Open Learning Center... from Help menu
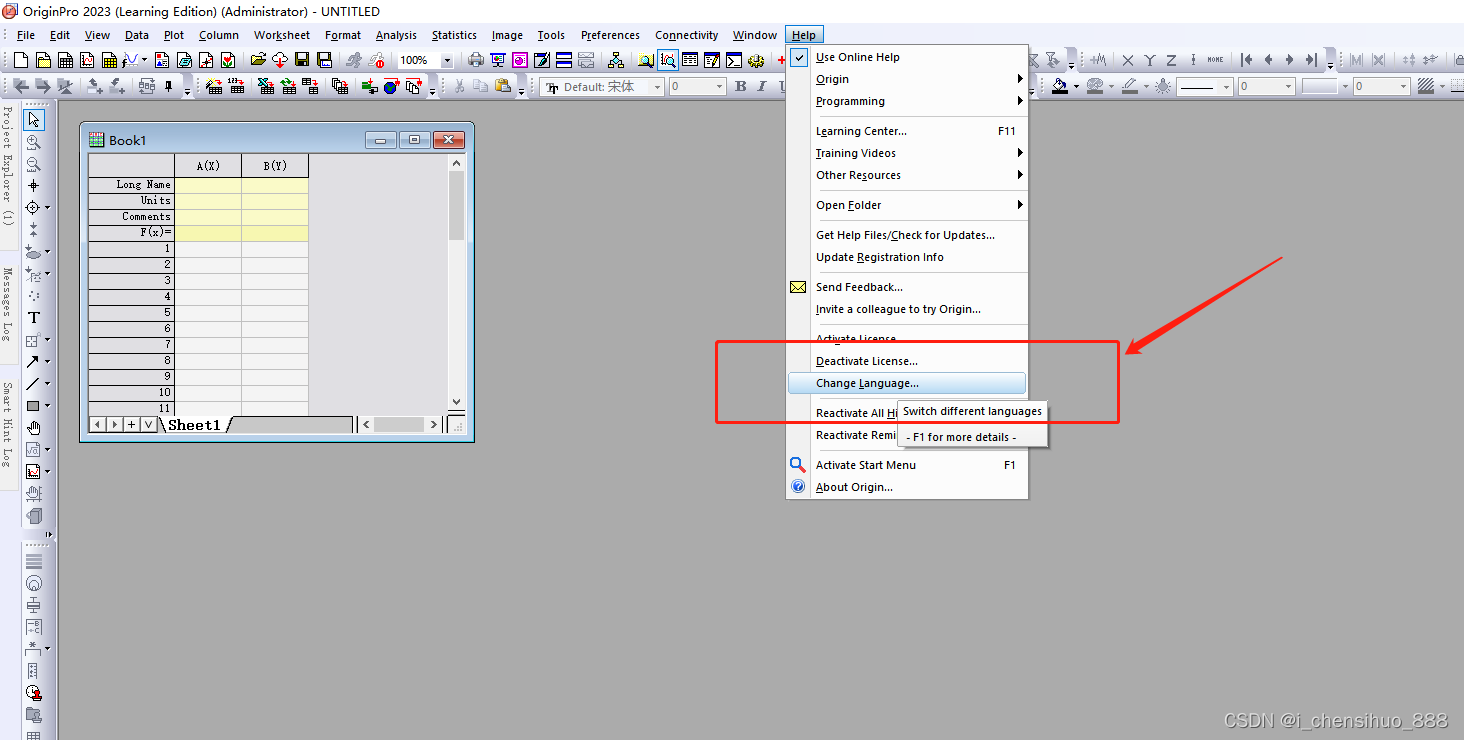The width and height of the screenshot is (1464, 740). click(907, 131)
